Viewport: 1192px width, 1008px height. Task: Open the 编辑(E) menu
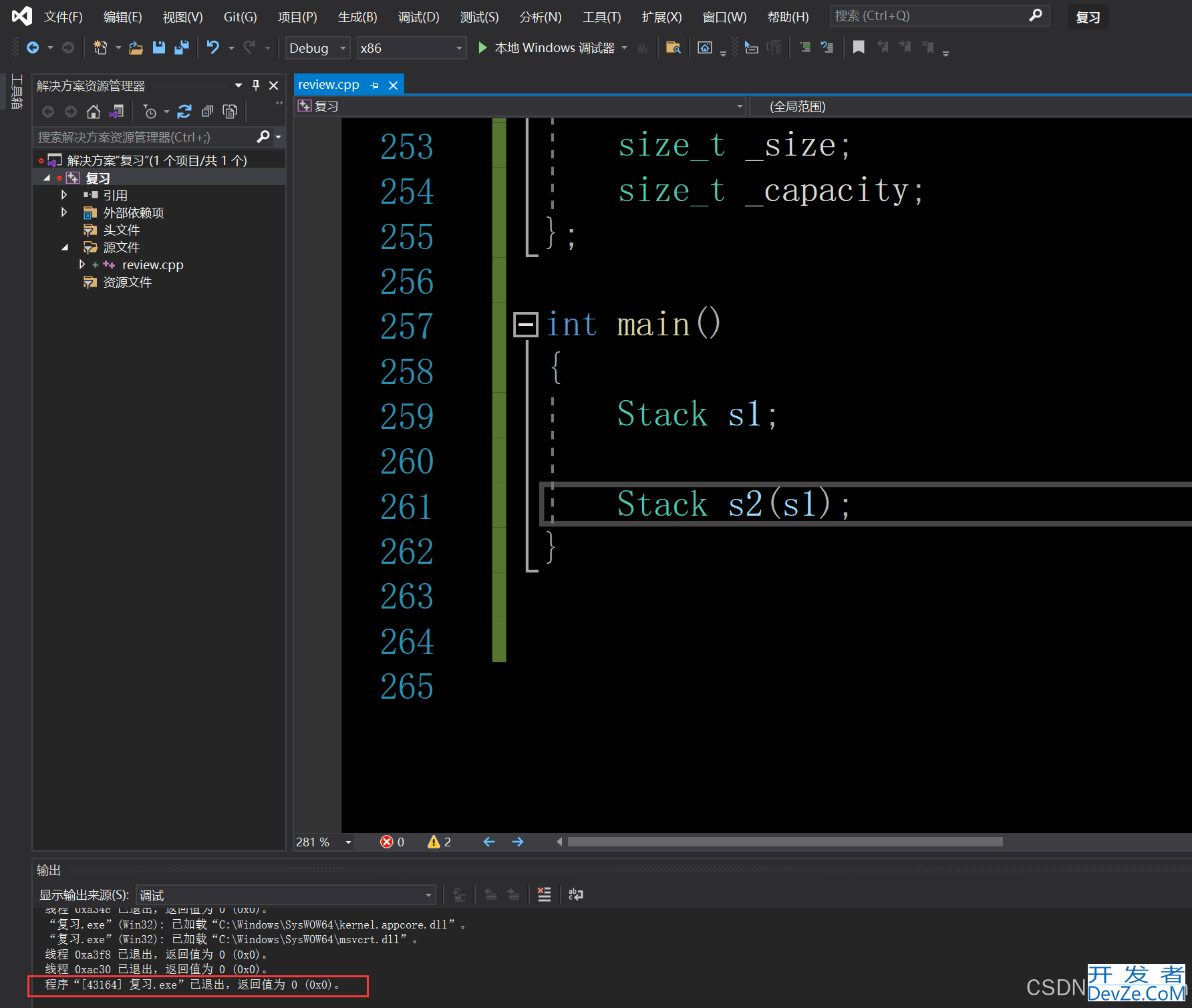point(122,17)
